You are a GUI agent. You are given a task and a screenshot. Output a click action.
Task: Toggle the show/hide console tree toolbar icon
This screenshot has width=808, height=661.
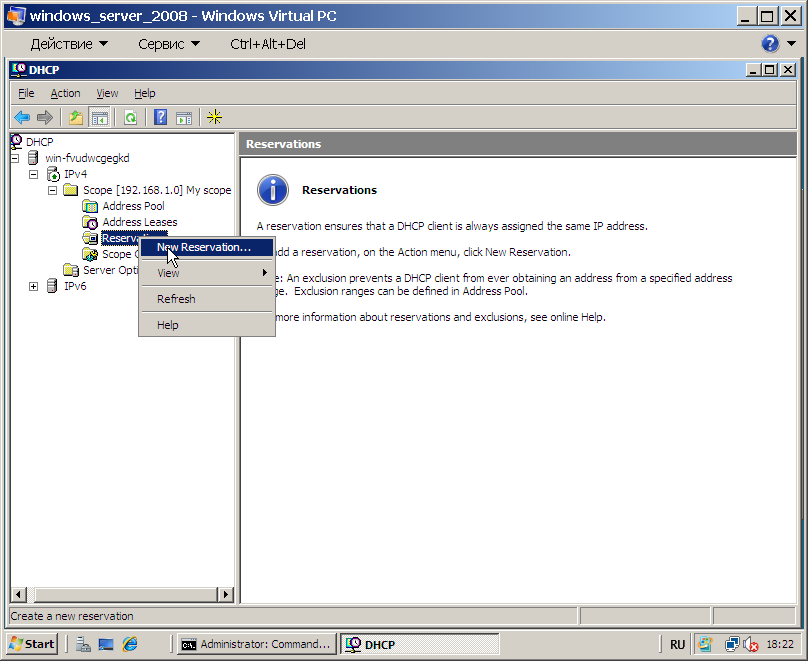(x=99, y=118)
